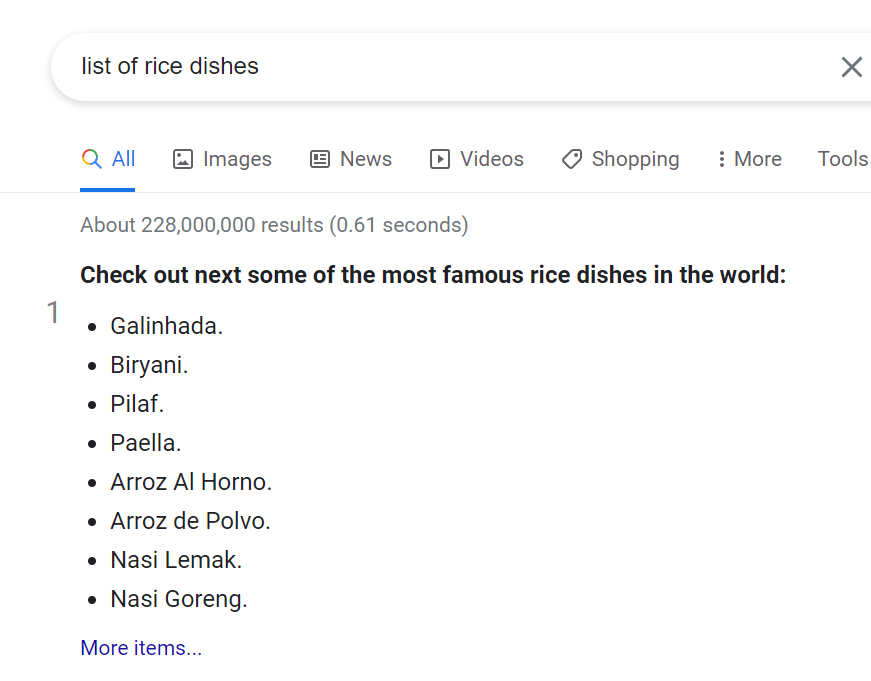The width and height of the screenshot is (871, 681).
Task: Click the three-dot icon beside More
Action: pos(721,159)
